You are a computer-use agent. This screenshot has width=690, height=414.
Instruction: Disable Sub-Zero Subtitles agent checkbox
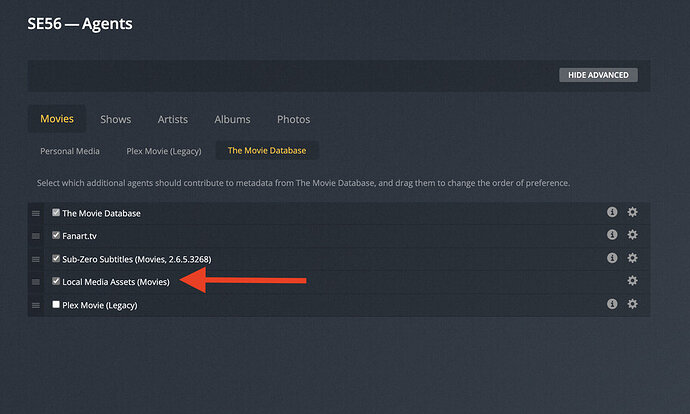tap(56, 258)
